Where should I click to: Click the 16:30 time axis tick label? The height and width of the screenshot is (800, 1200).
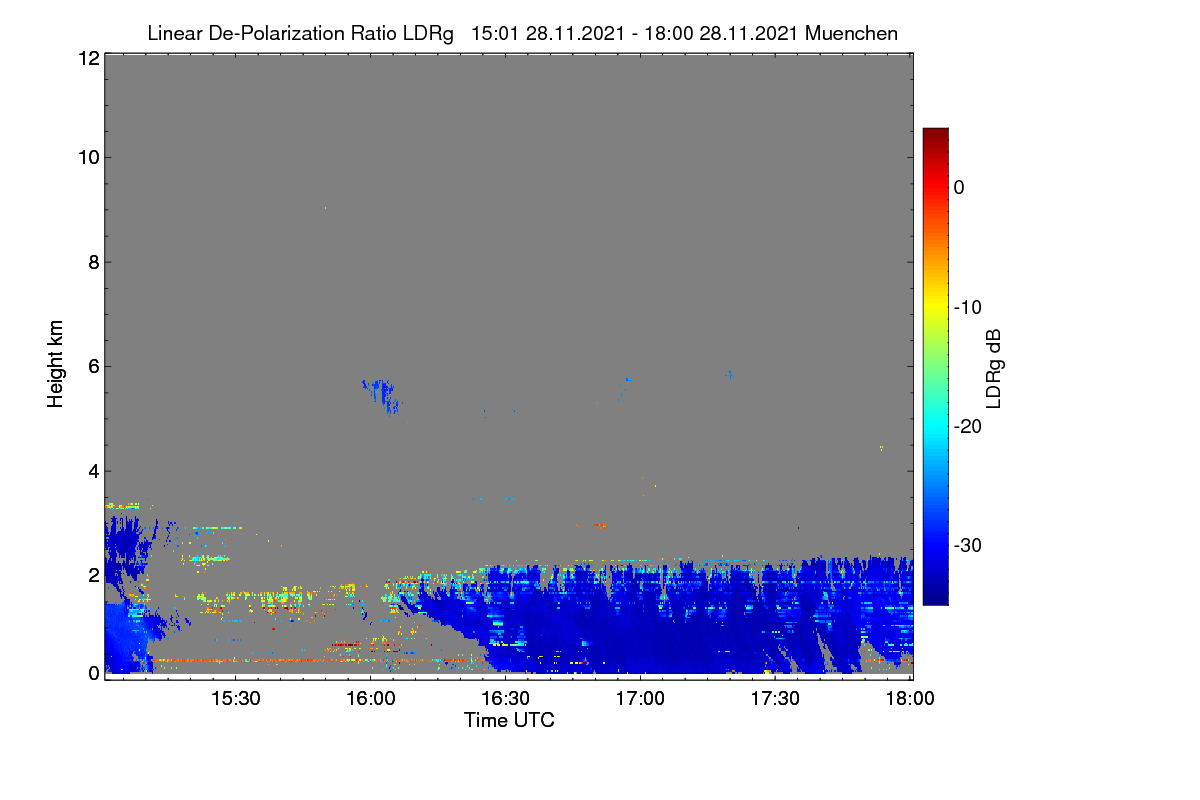(x=505, y=698)
